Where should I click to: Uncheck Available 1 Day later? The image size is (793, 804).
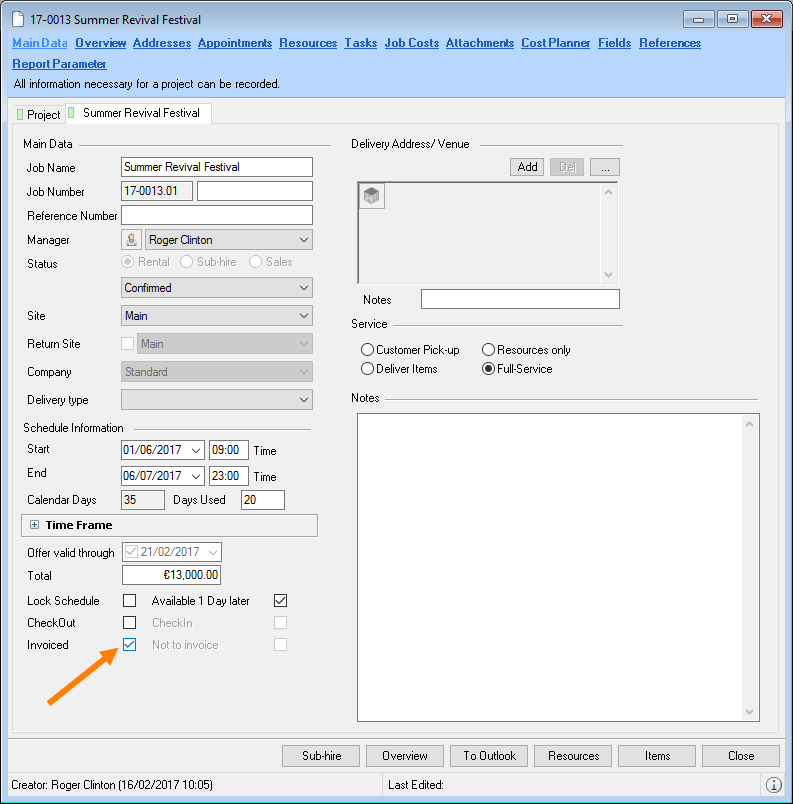tap(280, 601)
